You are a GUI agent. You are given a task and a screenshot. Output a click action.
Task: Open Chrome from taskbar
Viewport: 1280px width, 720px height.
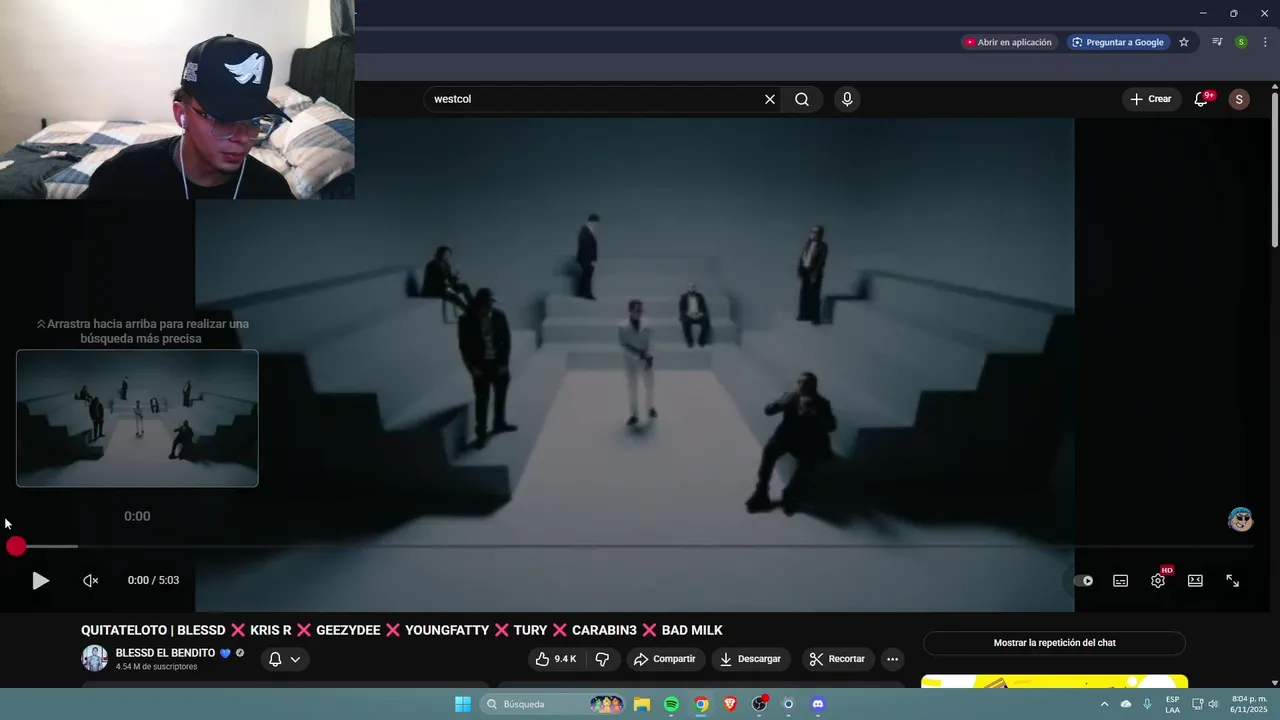[x=701, y=704]
